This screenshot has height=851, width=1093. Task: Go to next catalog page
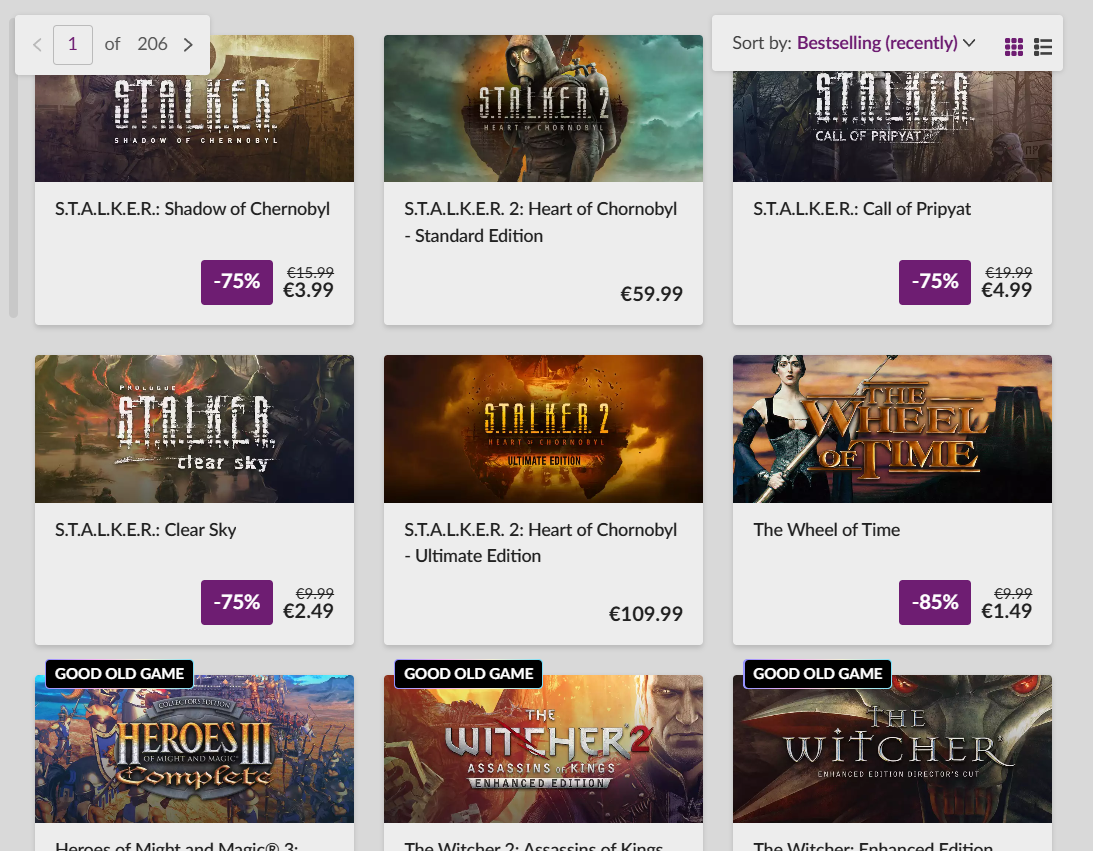pos(188,44)
